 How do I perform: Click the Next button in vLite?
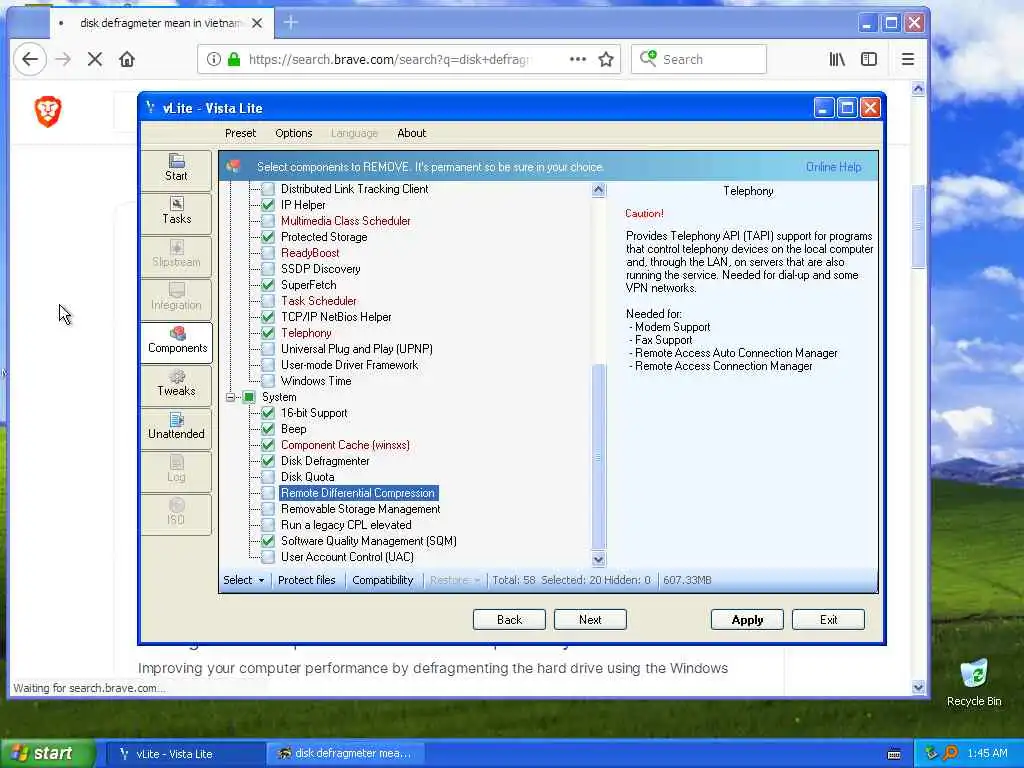click(x=590, y=620)
